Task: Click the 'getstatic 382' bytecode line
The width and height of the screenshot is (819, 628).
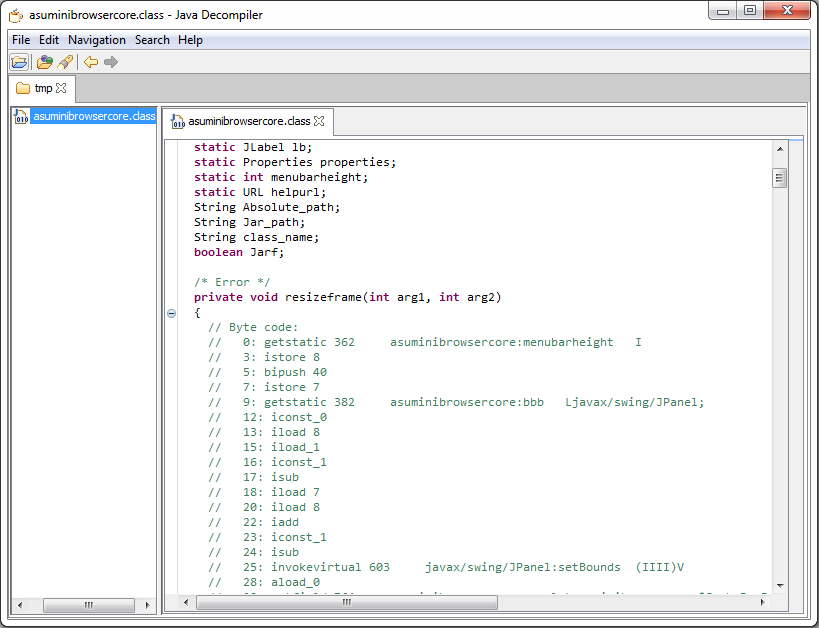Action: click(456, 402)
